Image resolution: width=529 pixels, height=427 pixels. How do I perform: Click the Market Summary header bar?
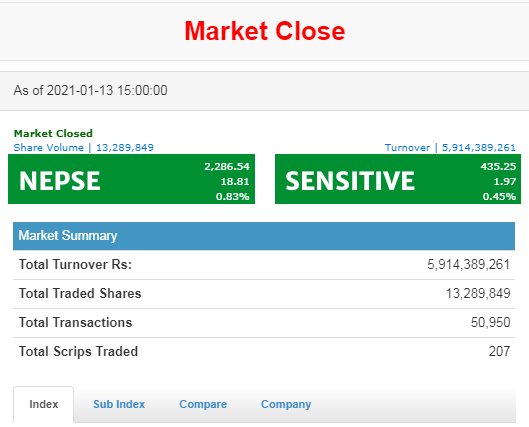pos(264,236)
